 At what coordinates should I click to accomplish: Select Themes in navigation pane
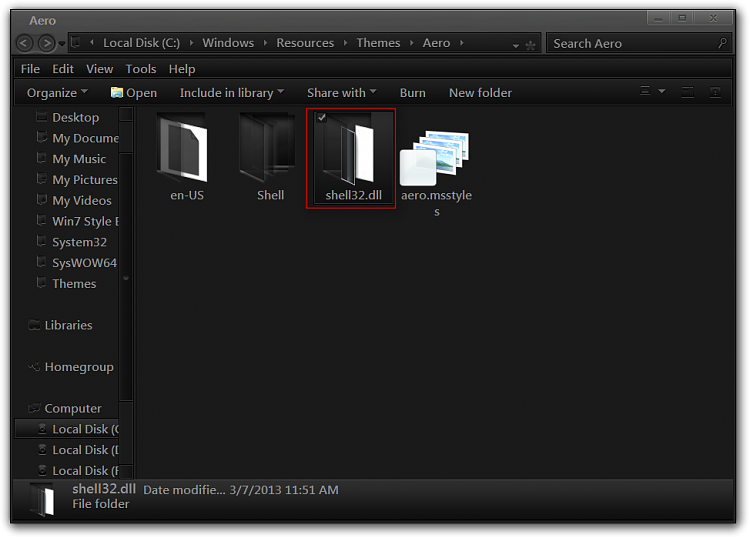(74, 284)
